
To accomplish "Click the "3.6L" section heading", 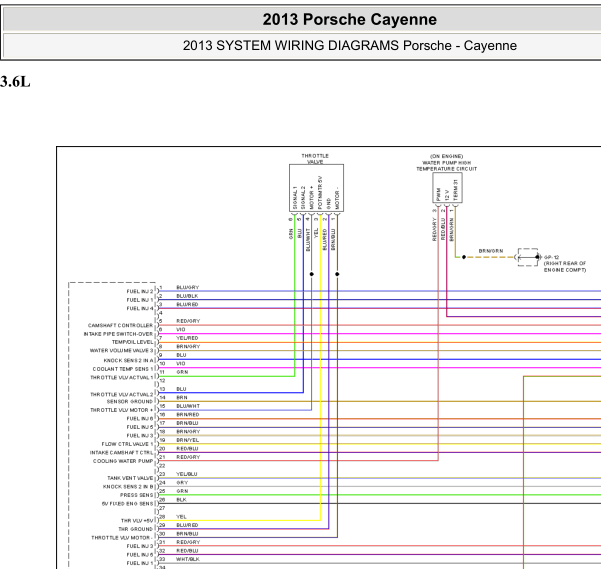I will coord(15,82).
